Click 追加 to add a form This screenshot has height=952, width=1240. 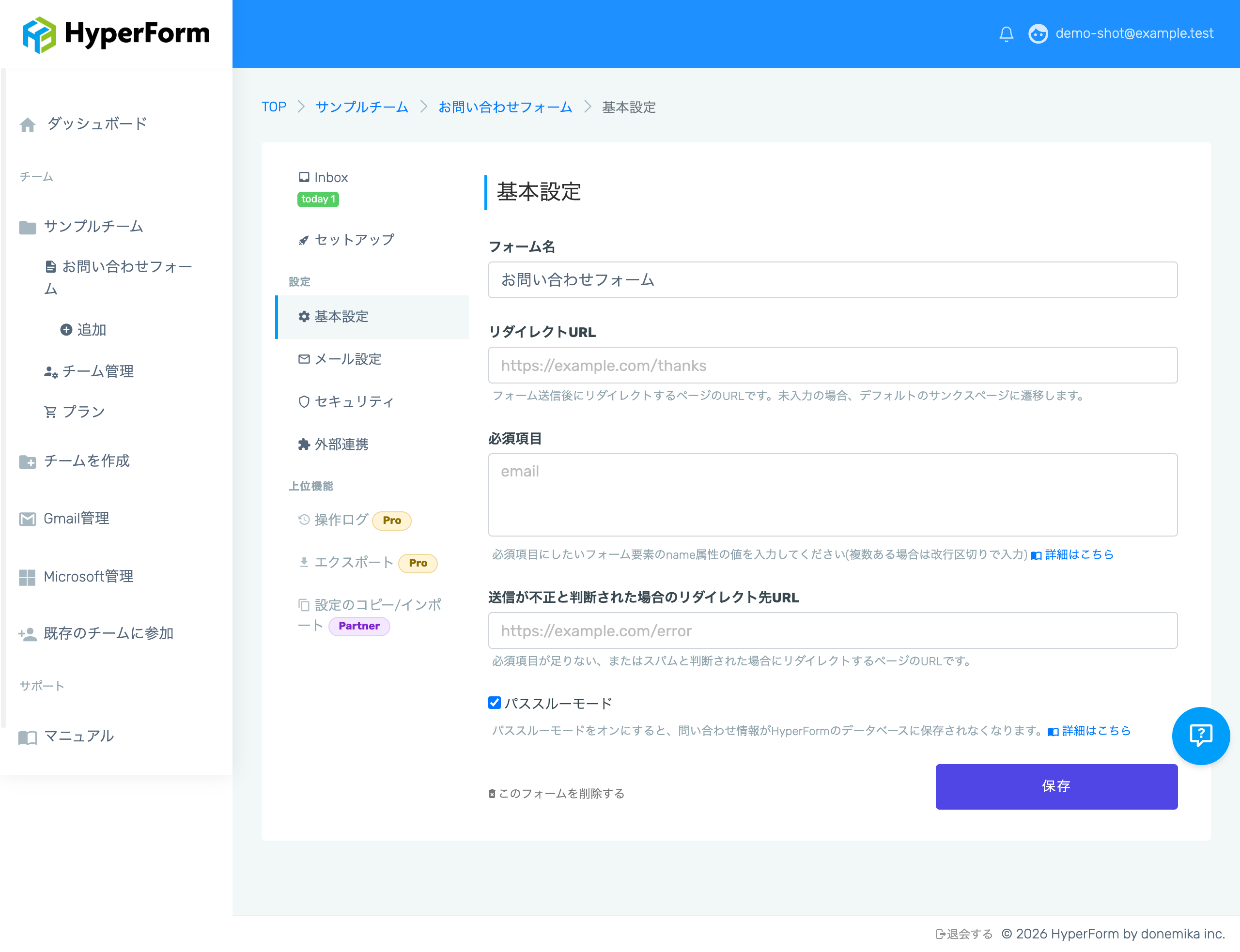(x=92, y=329)
